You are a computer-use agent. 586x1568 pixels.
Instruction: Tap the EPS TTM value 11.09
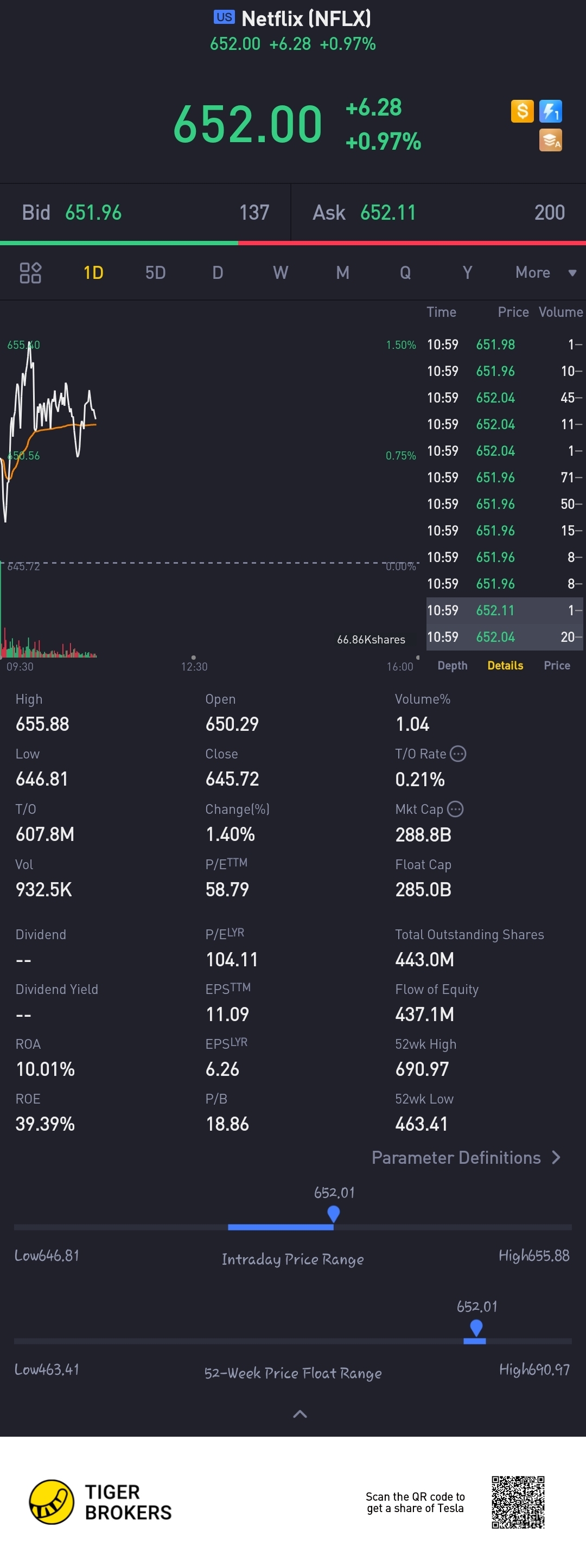(x=227, y=1014)
